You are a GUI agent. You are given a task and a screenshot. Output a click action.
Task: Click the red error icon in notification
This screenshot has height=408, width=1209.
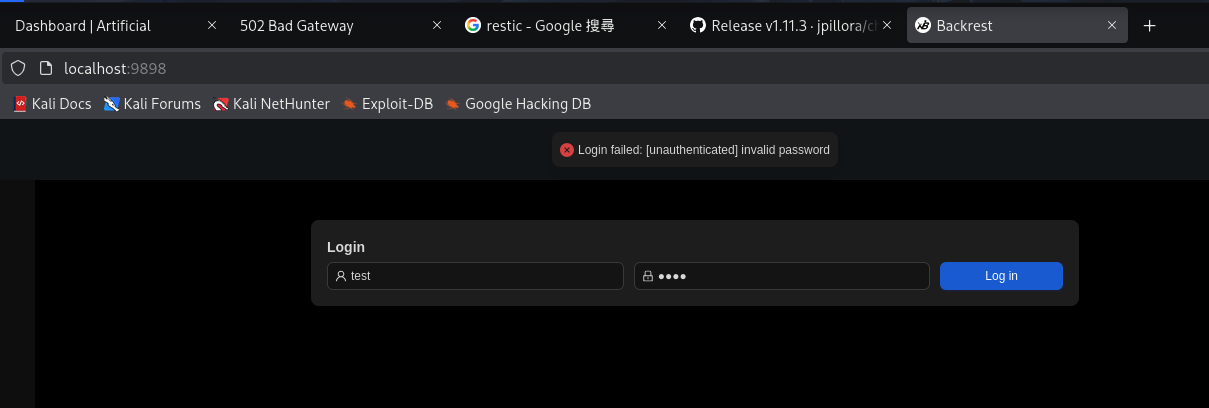(567, 150)
